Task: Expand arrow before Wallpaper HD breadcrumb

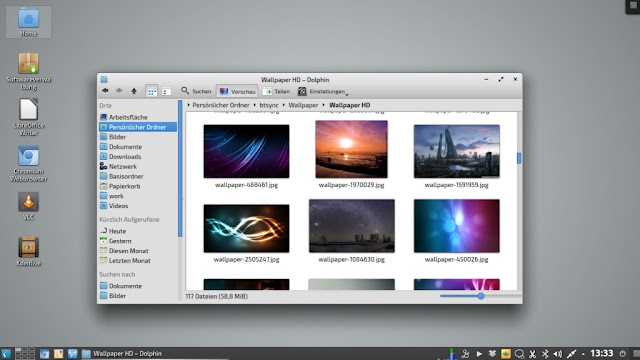Action: point(324,105)
